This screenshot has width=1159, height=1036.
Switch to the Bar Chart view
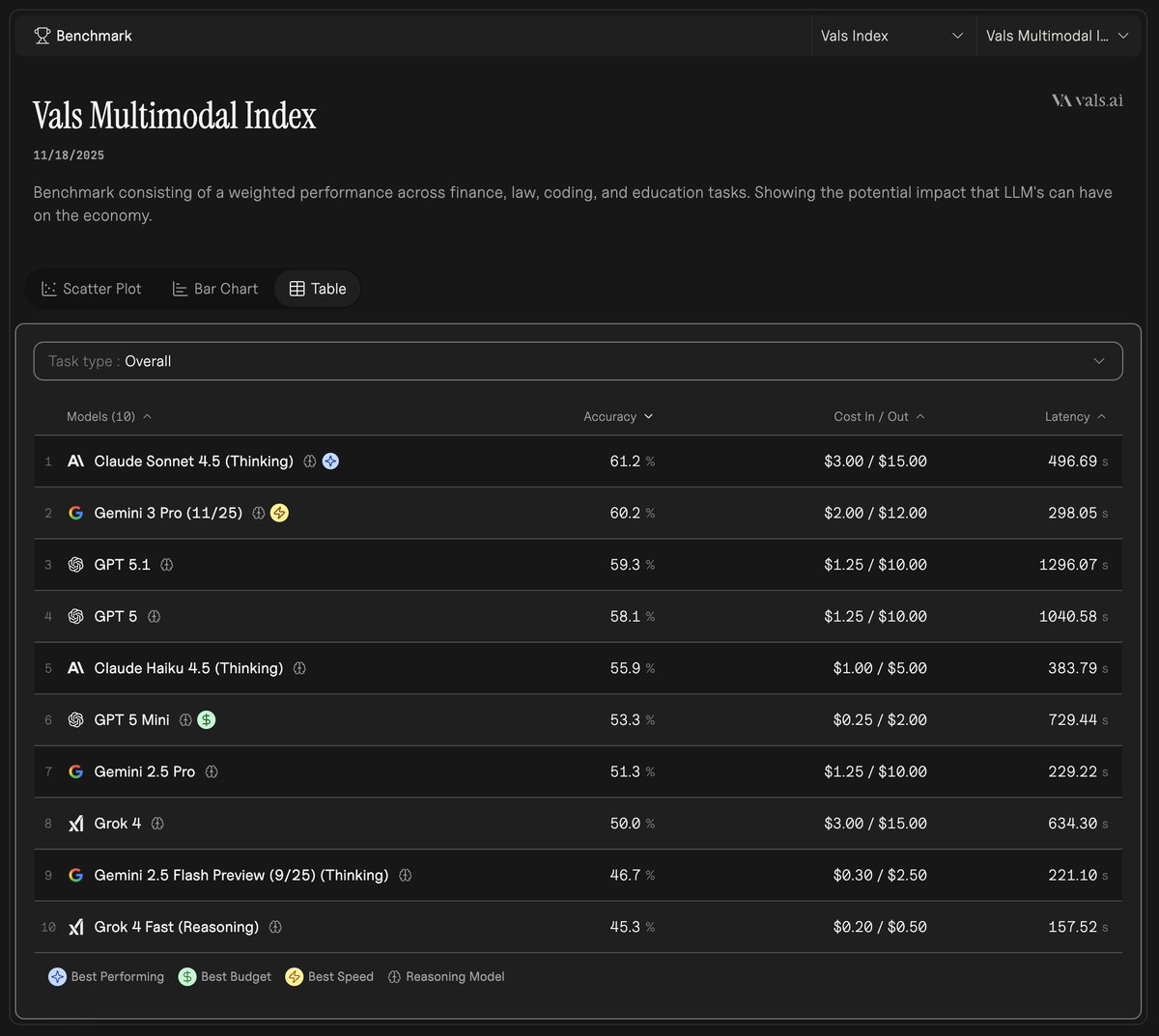[x=214, y=288]
